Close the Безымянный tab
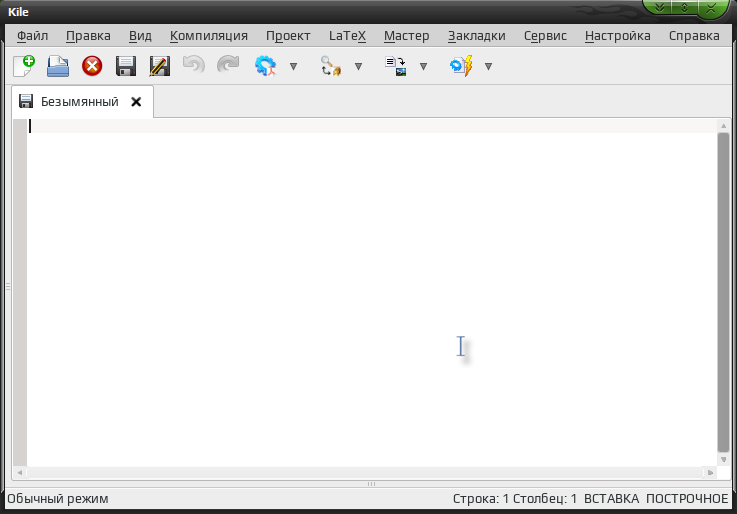Image resolution: width=737 pixels, height=514 pixels. (136, 101)
